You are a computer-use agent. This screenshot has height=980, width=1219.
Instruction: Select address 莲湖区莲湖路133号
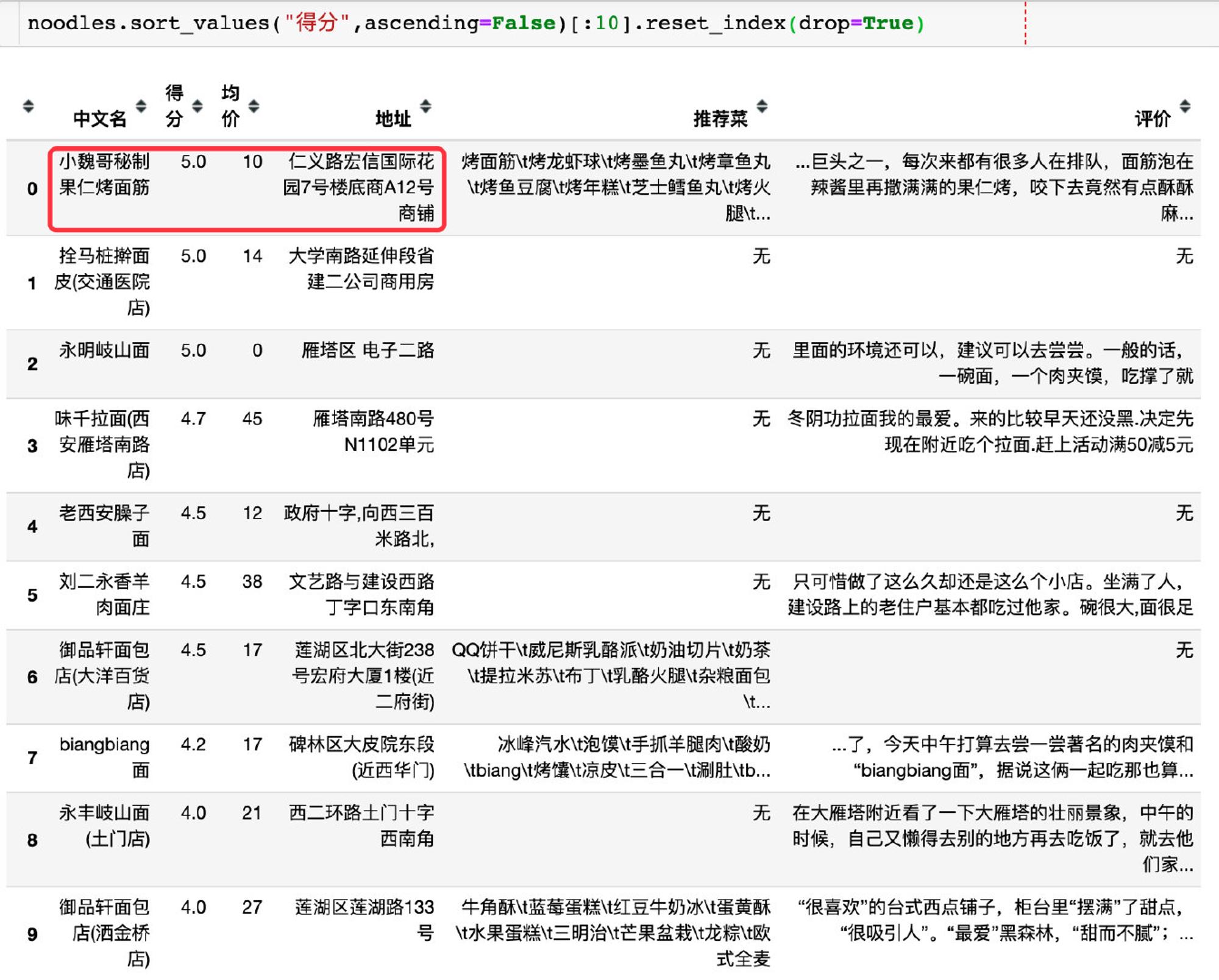pos(364,920)
